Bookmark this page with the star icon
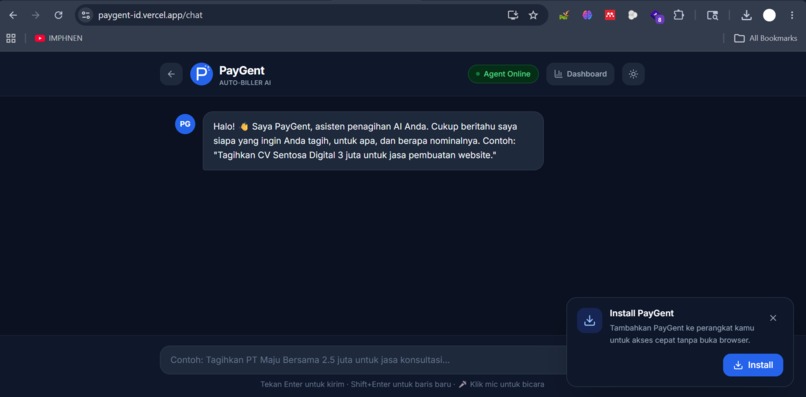This screenshot has width=806, height=397. pyautogui.click(x=533, y=15)
